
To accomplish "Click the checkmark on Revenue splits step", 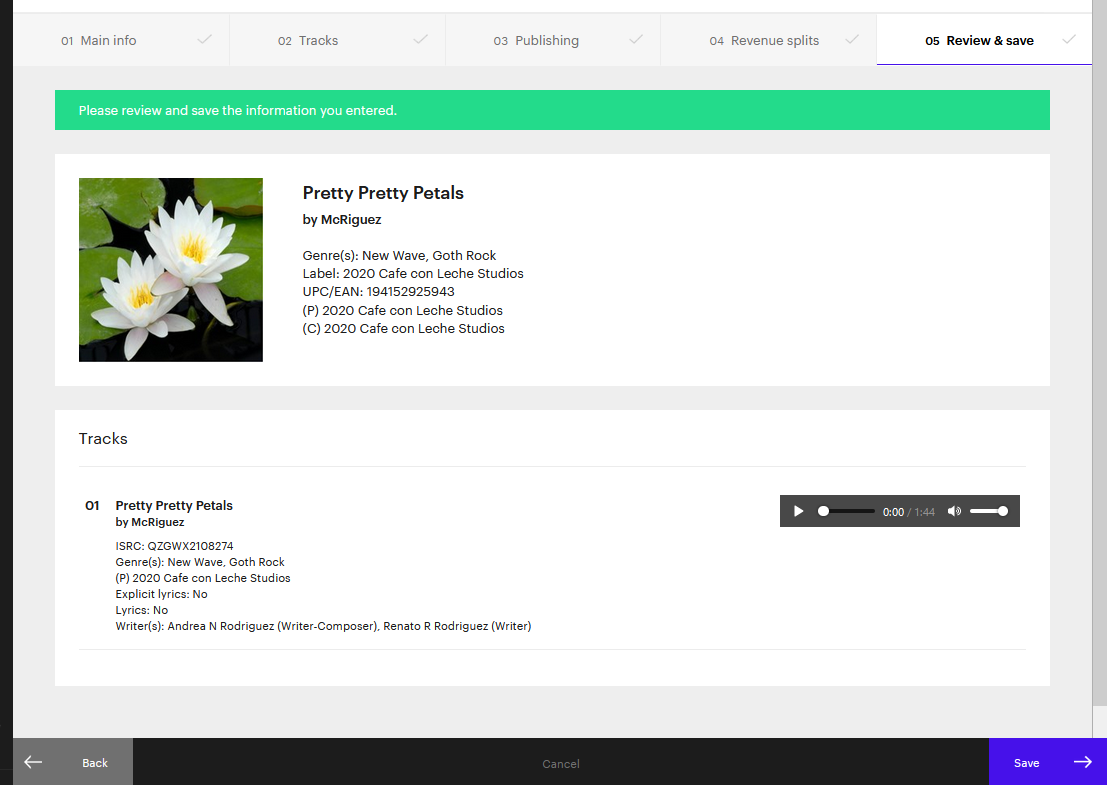I will (852, 40).
